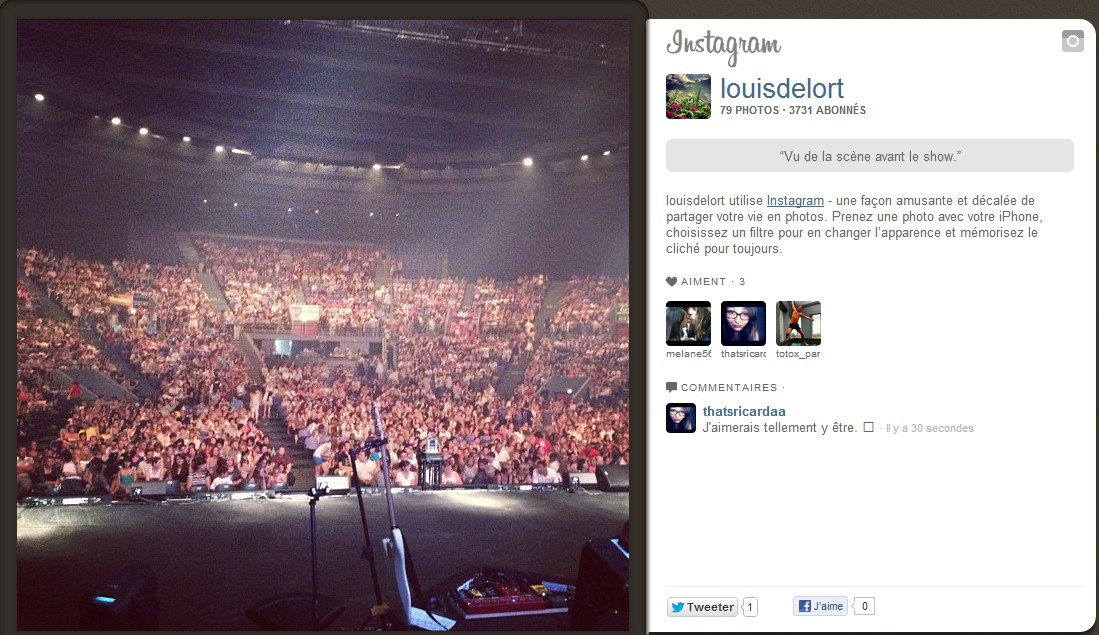Click the camera icon in top corner
The height and width of the screenshot is (635, 1099).
click(x=1072, y=41)
